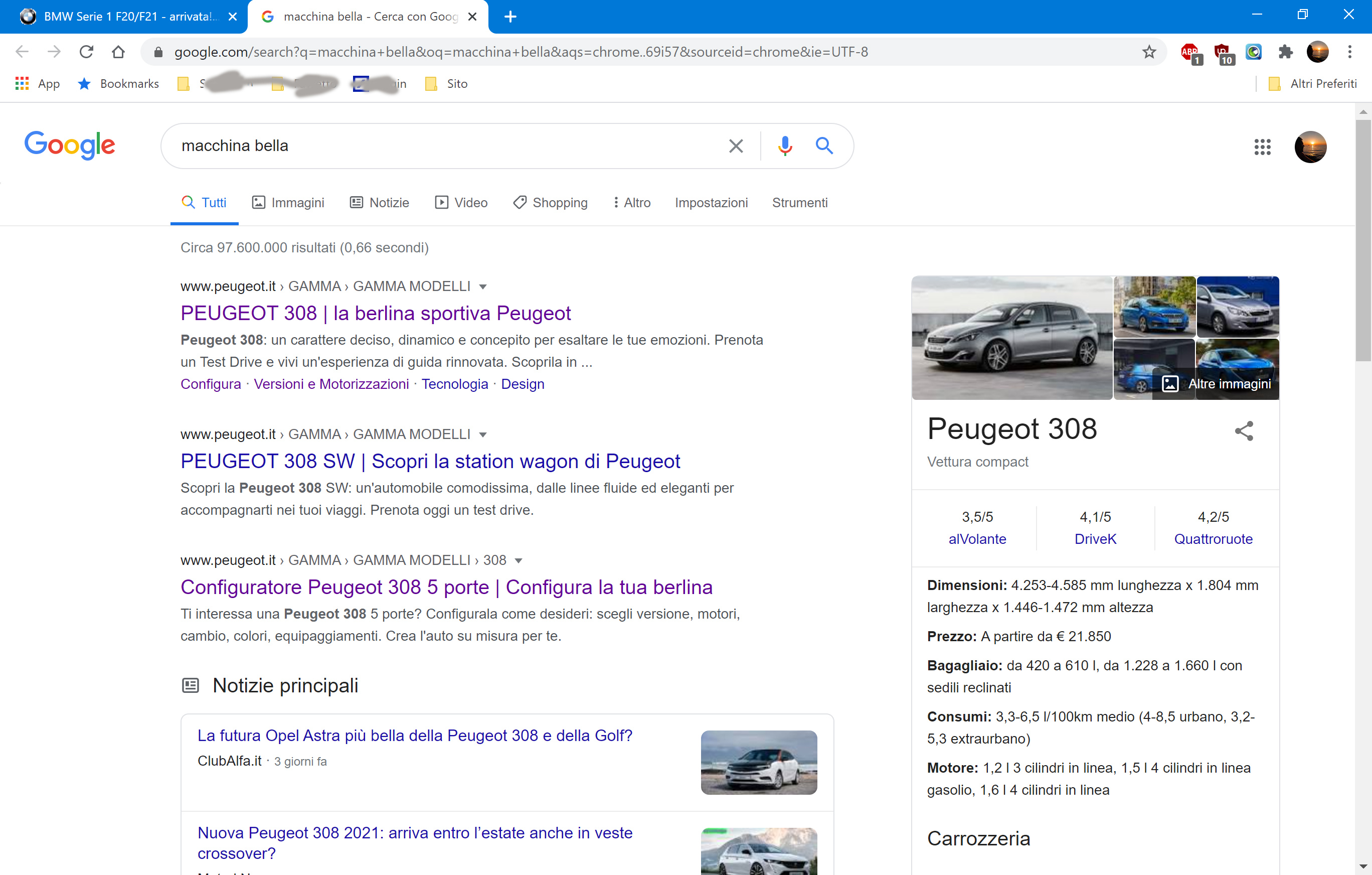Switch to Notizie results

tap(379, 202)
